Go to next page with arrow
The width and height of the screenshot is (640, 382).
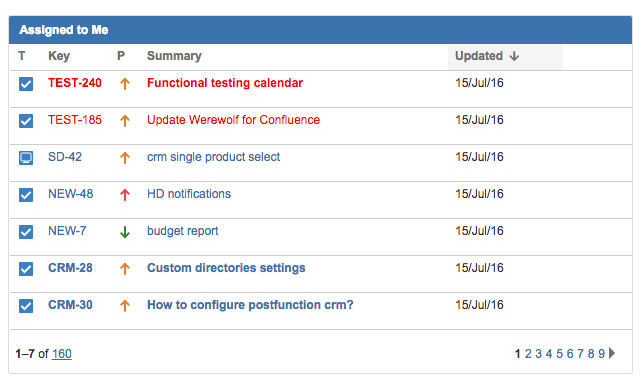(612, 353)
